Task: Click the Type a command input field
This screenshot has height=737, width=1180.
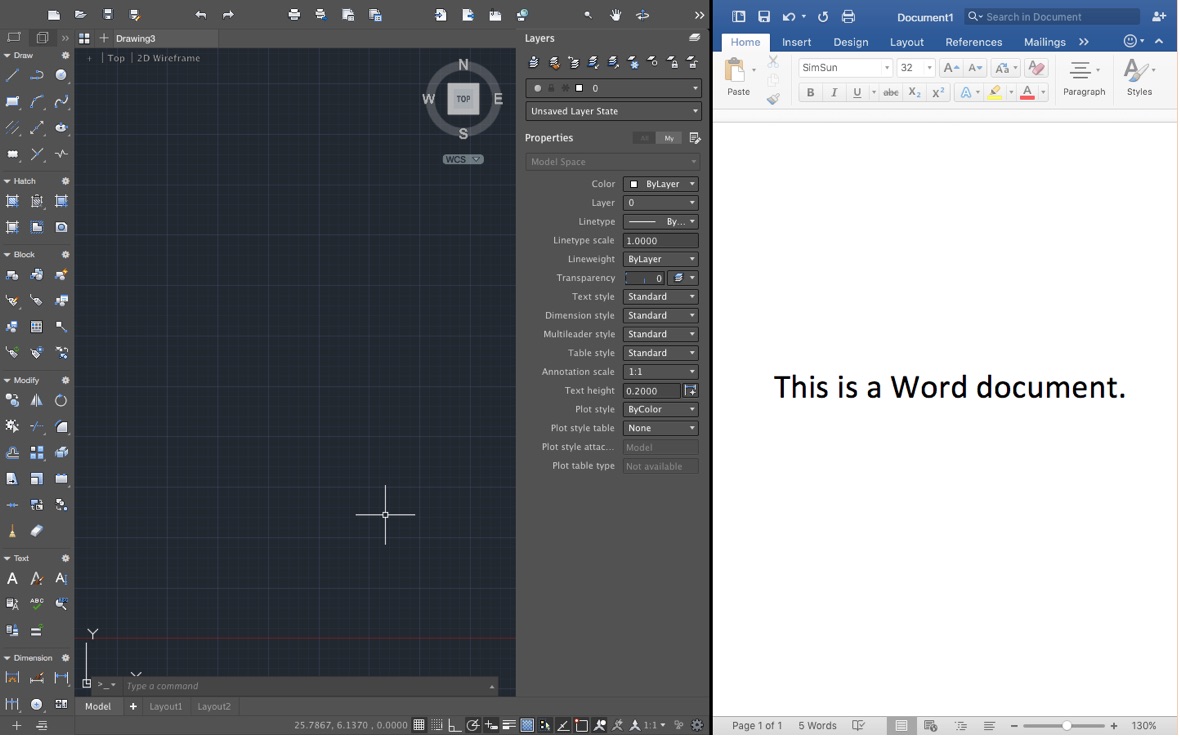Action: [x=309, y=687]
